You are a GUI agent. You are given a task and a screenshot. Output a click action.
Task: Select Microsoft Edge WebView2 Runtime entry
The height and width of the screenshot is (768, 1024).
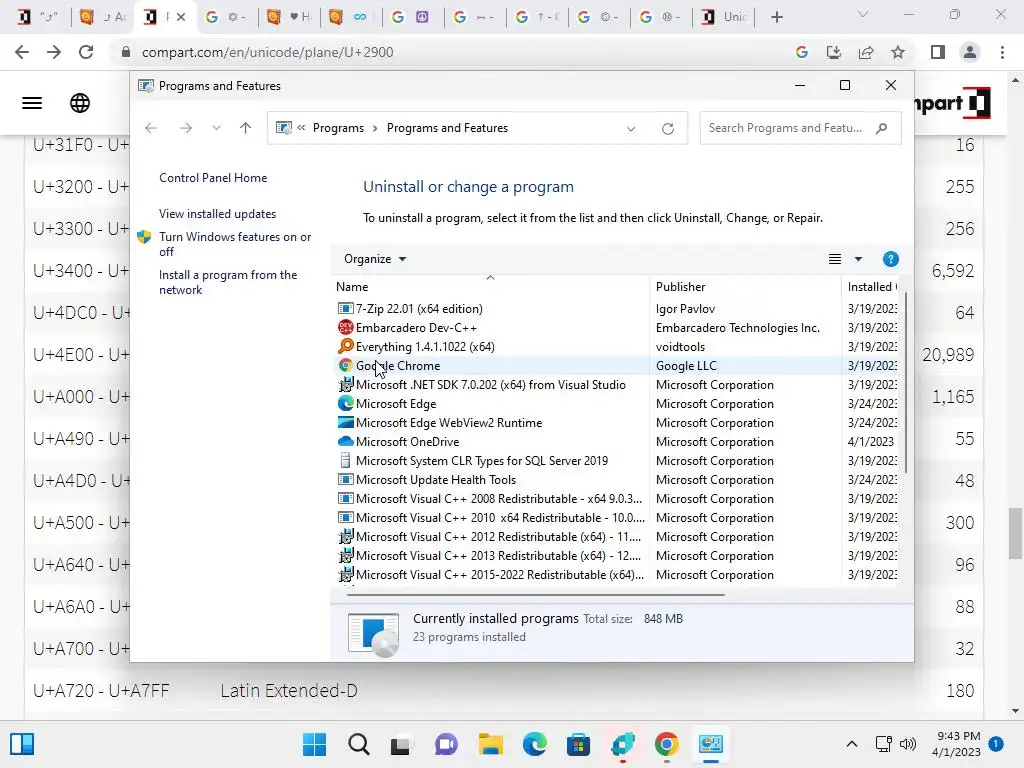click(x=449, y=423)
